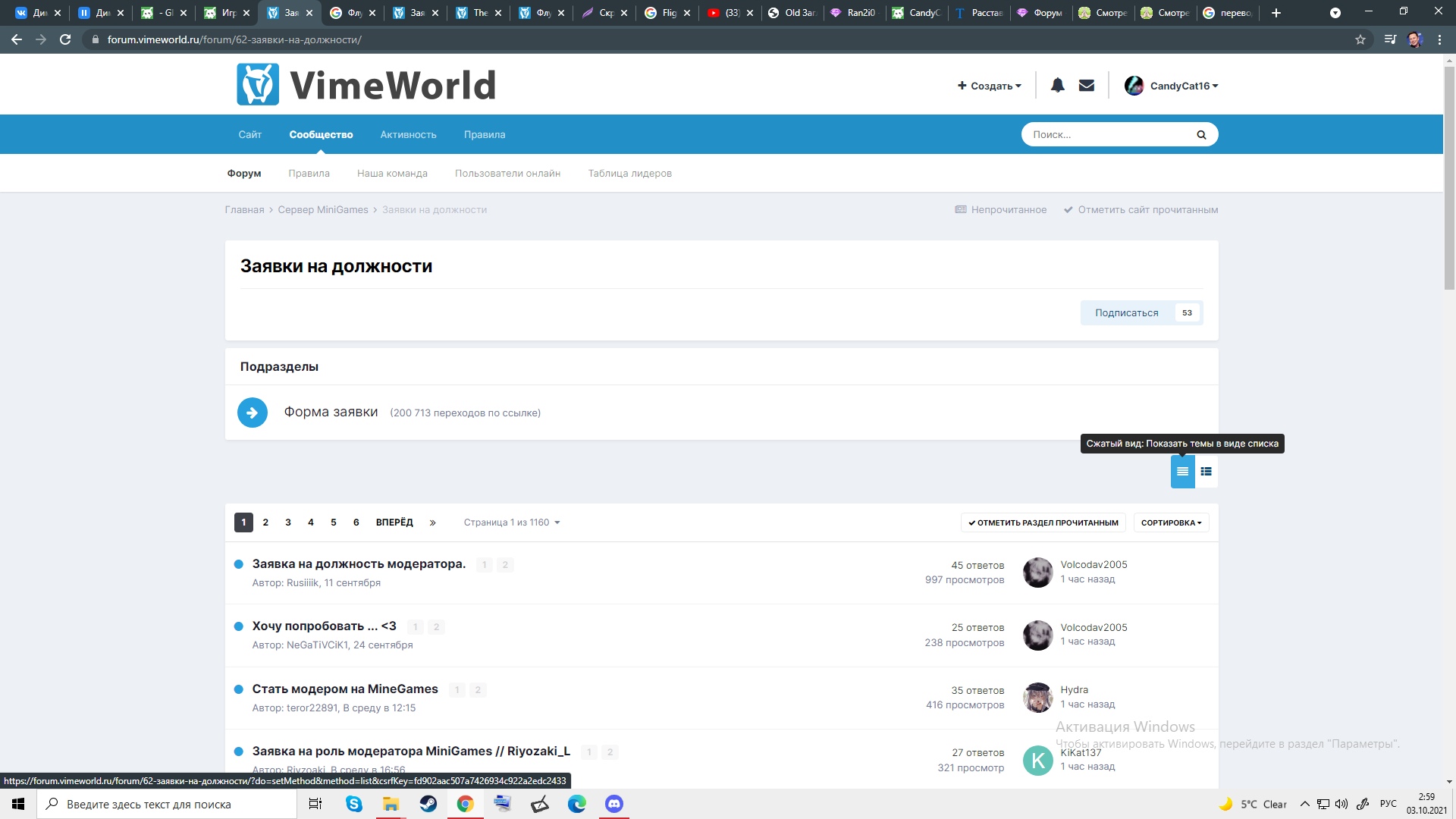Click the VimeWorld logo
1456x819 pixels.
pos(366,84)
